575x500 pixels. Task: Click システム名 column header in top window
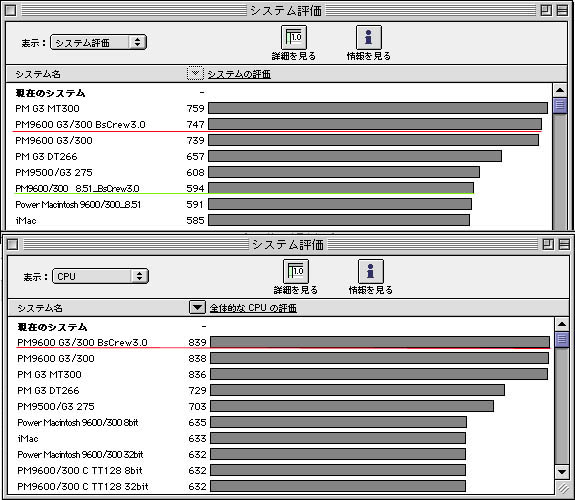[x=38, y=74]
